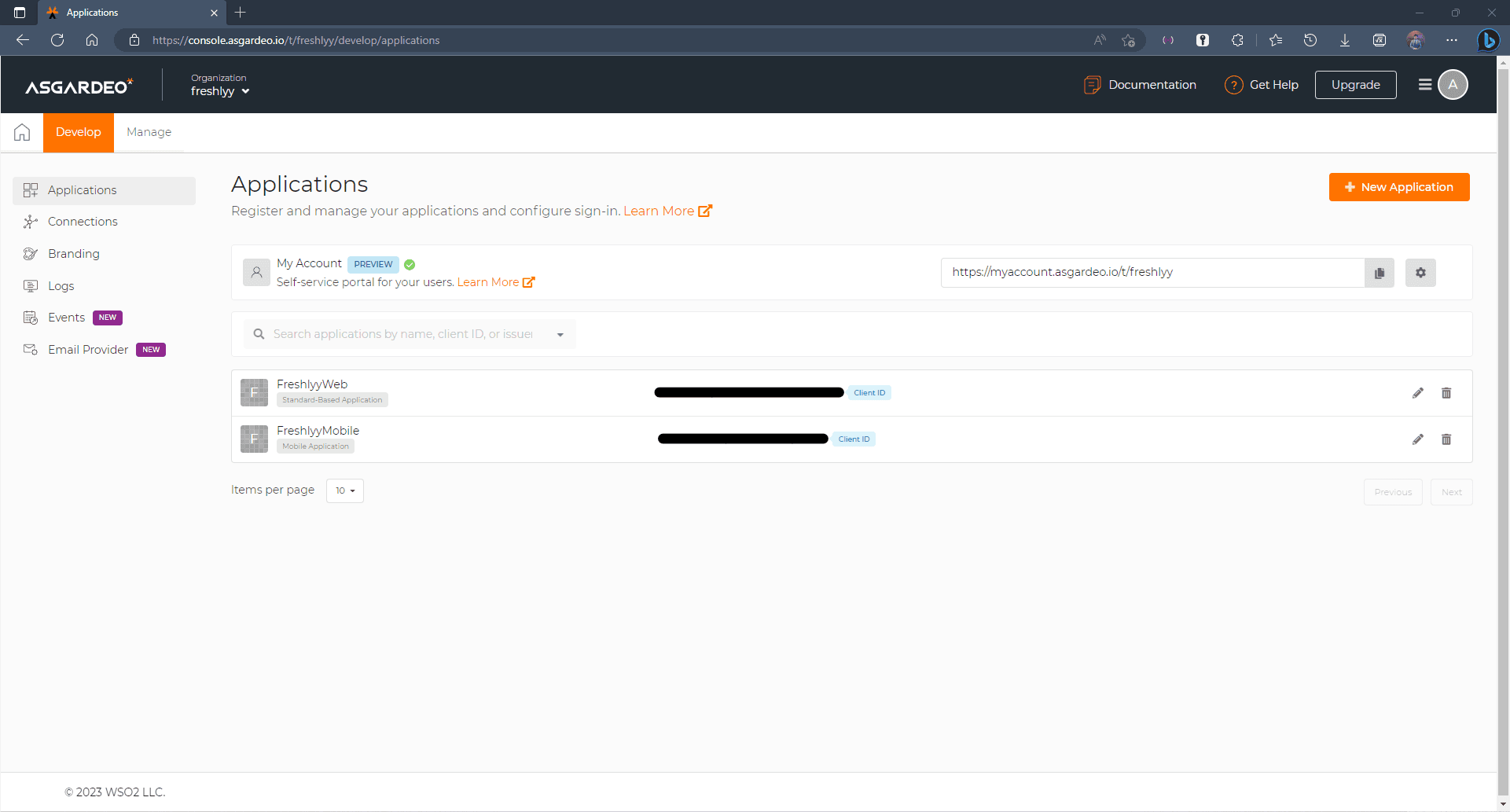Click the Mobile Application tag
Image resolution: width=1510 pixels, height=812 pixels.
pos(315,446)
